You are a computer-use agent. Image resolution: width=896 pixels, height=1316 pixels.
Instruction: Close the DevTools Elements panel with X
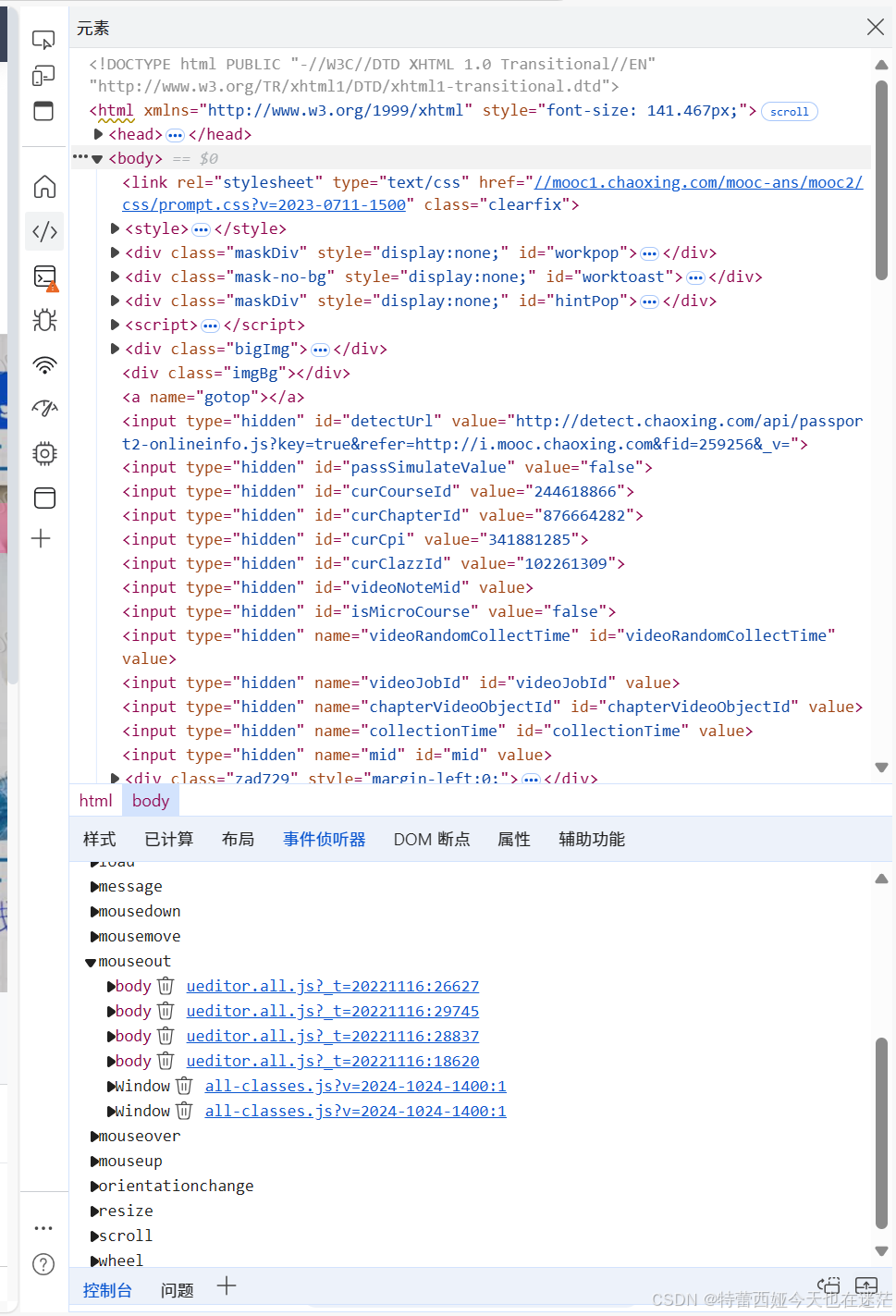(x=876, y=27)
